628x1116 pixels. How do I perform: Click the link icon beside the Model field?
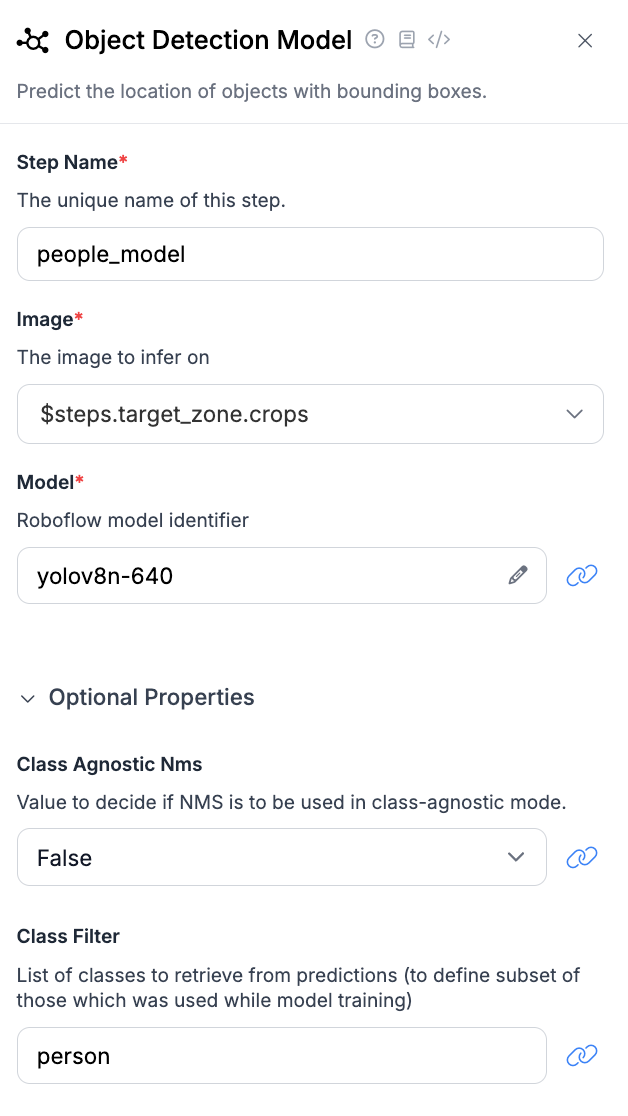pos(582,575)
